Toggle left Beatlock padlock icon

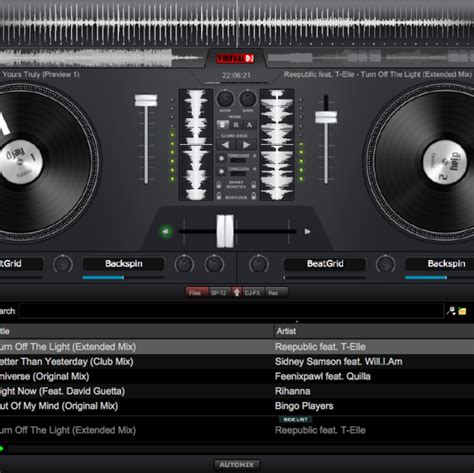pos(219,196)
